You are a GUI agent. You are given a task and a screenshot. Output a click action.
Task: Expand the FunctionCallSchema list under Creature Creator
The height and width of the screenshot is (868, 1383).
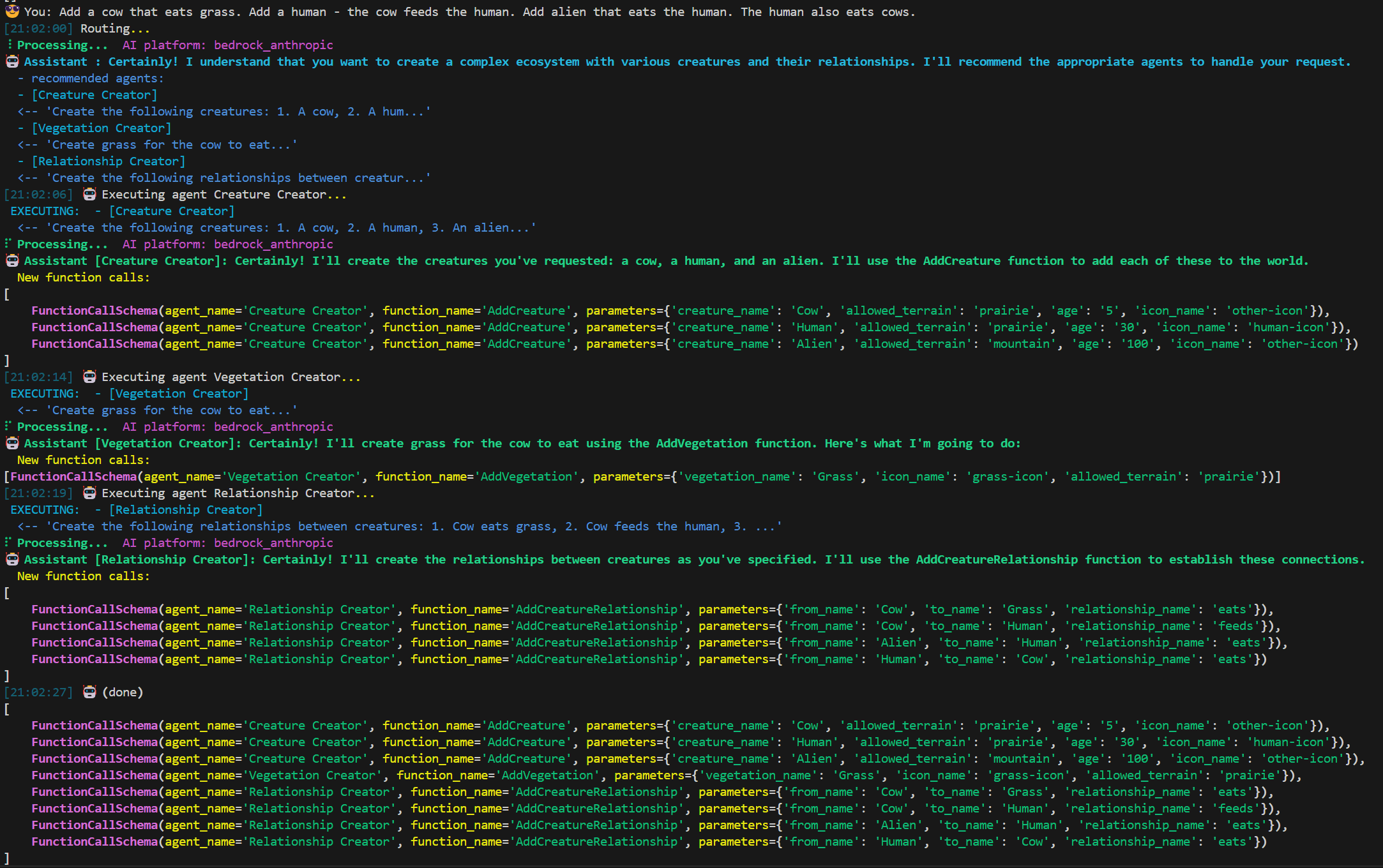pos(7,294)
